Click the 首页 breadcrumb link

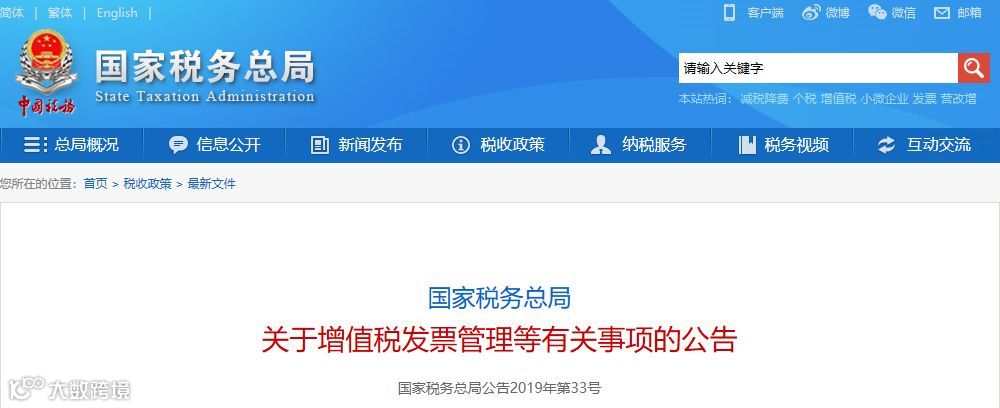tap(96, 184)
